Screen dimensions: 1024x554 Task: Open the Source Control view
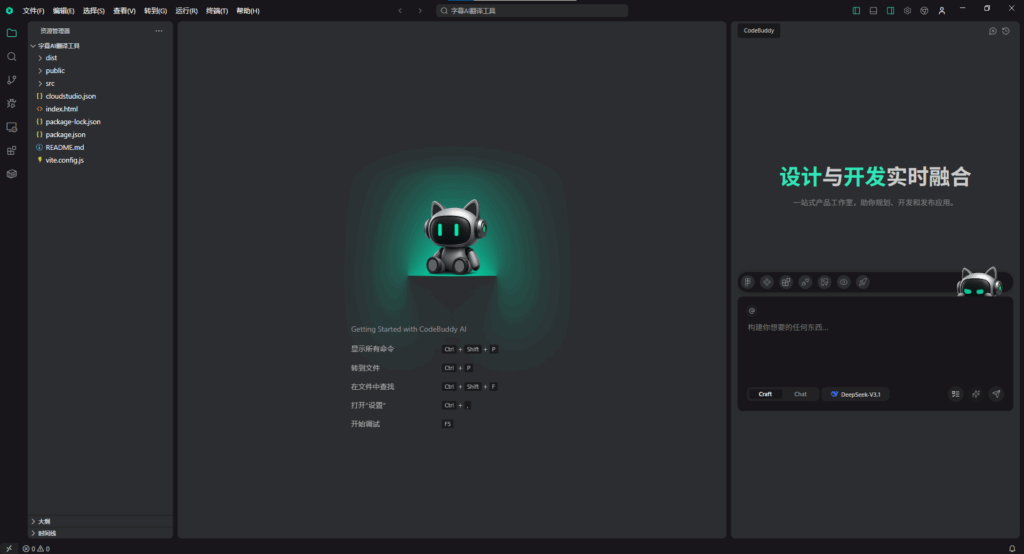(x=12, y=80)
